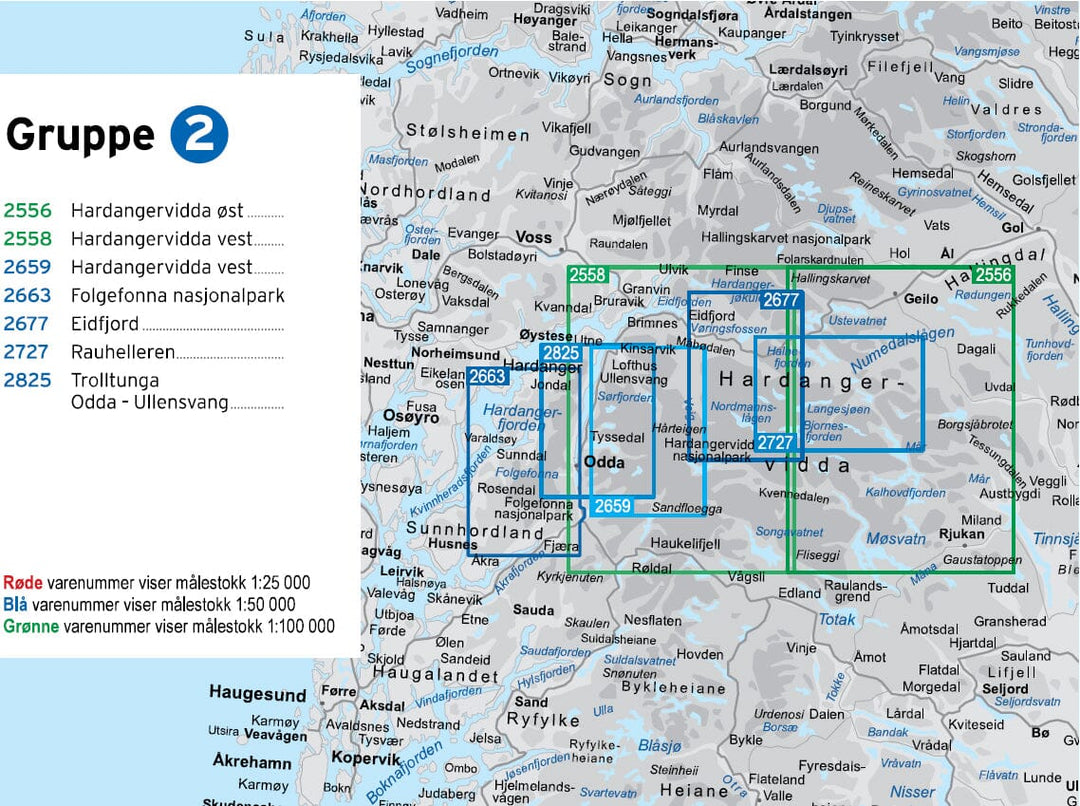Click legend entry 'Eidfjord'
Viewport: 1080px width, 806px height.
(105, 323)
